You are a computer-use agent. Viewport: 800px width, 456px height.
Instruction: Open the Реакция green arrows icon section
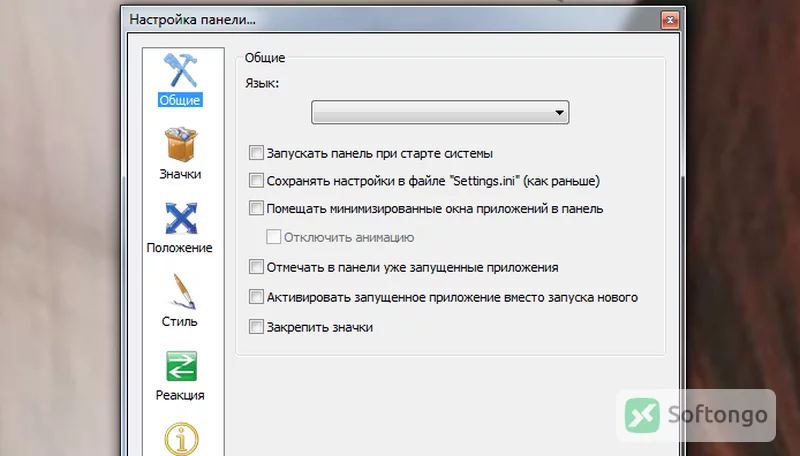181,366
